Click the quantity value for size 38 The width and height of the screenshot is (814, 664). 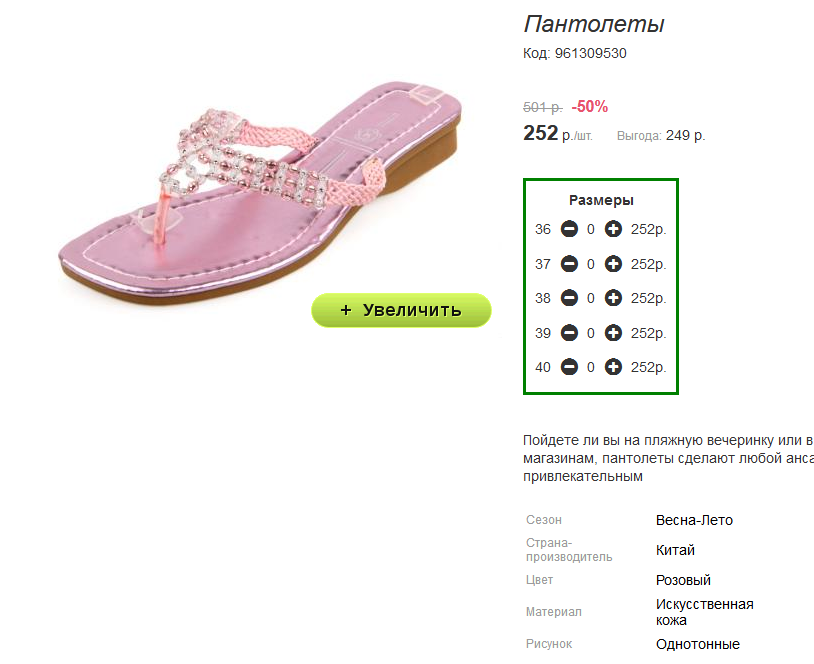coord(591,298)
